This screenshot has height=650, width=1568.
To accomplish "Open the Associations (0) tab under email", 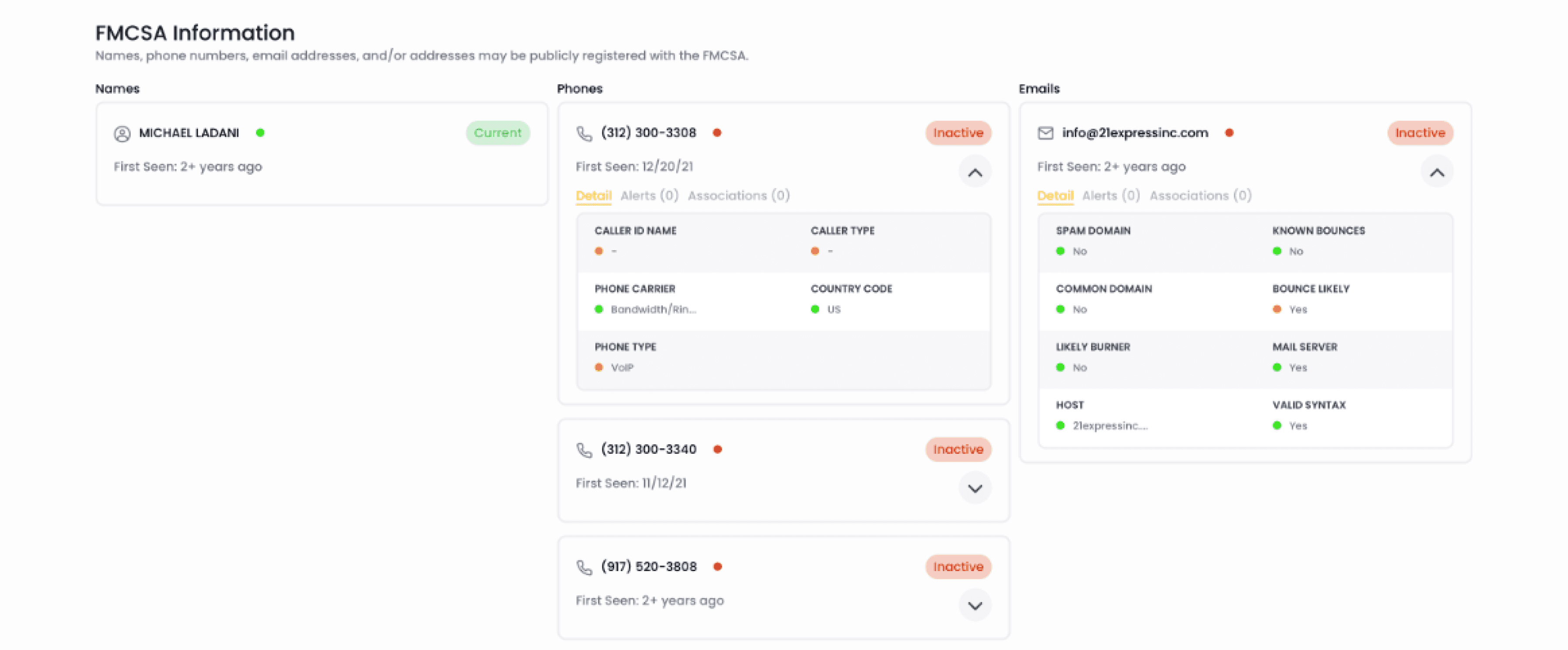I will click(x=1200, y=196).
